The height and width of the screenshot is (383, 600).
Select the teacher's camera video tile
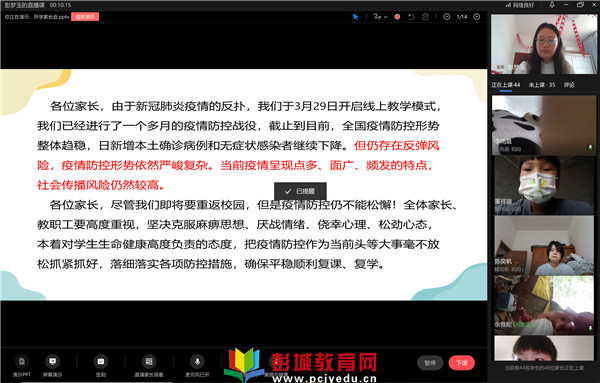click(544, 44)
